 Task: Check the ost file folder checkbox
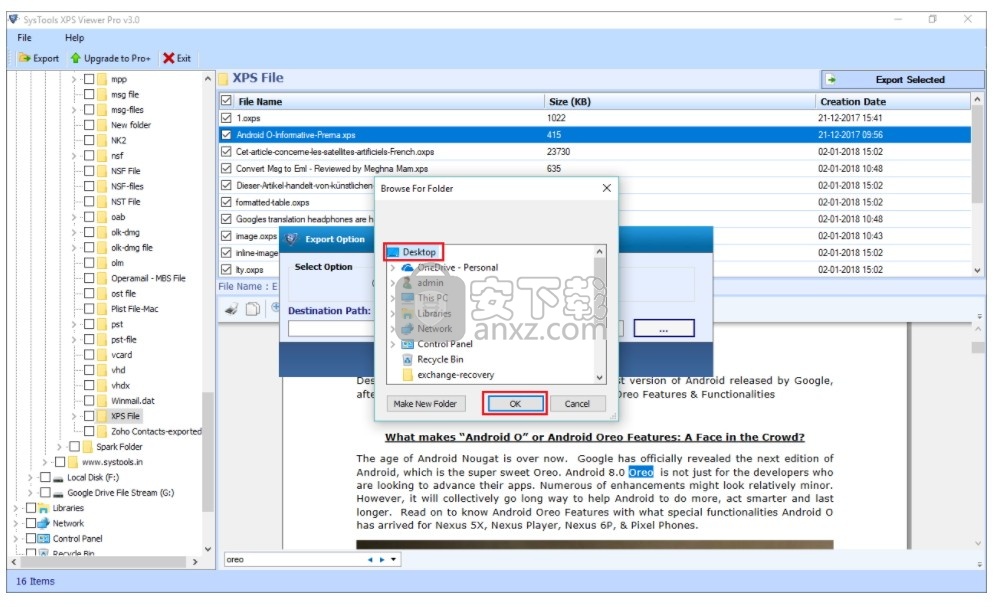pyautogui.click(x=89, y=294)
